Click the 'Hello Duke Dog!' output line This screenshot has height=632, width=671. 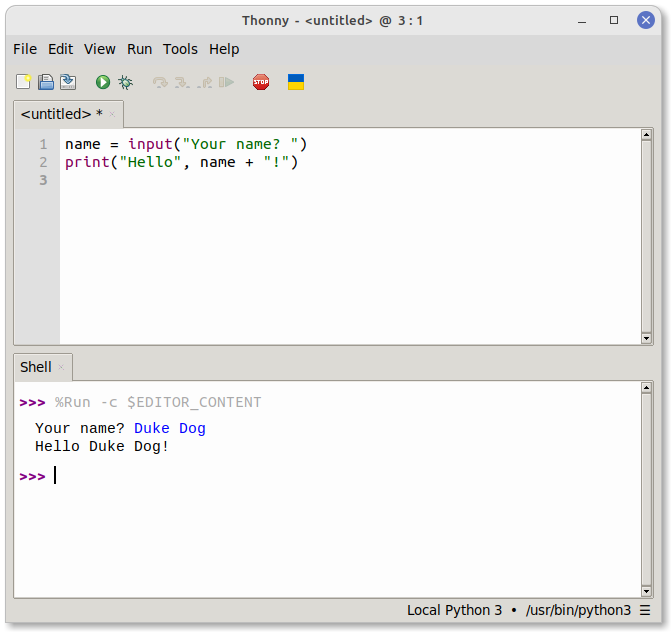[102, 446]
